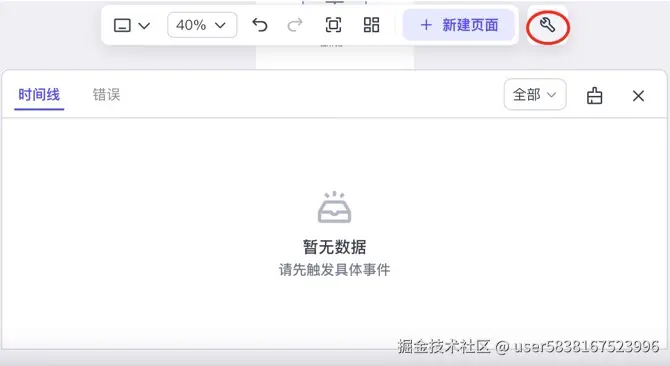
Task: Switch to the 时间线 tab
Action: pyautogui.click(x=39, y=95)
